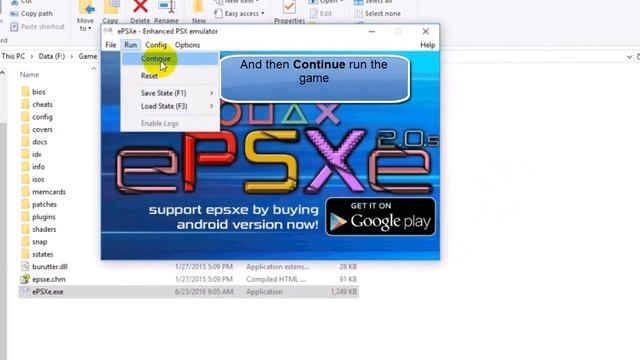Click the plugins folder icon

(25, 216)
